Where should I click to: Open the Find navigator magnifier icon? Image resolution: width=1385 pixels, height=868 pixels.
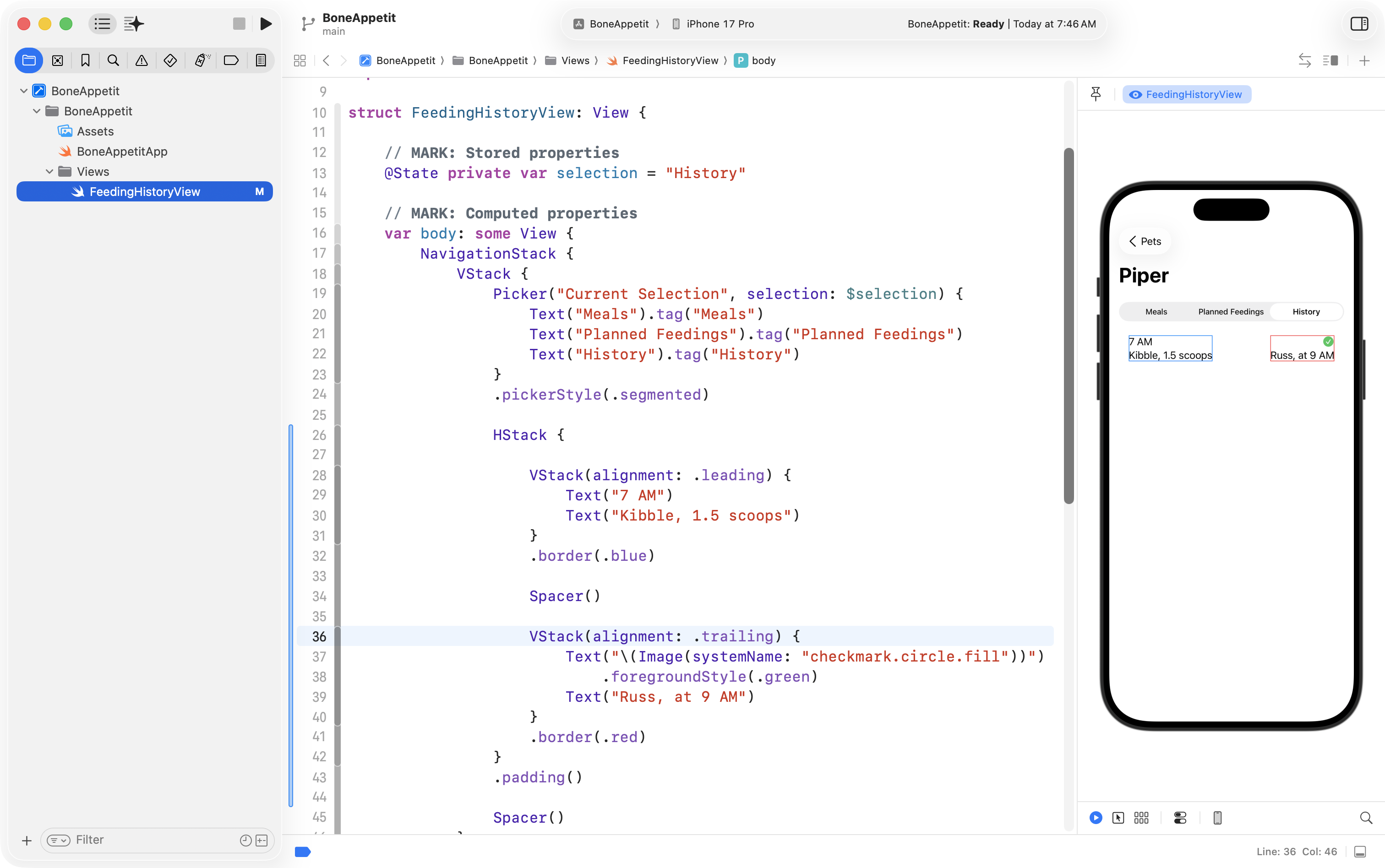click(x=113, y=60)
